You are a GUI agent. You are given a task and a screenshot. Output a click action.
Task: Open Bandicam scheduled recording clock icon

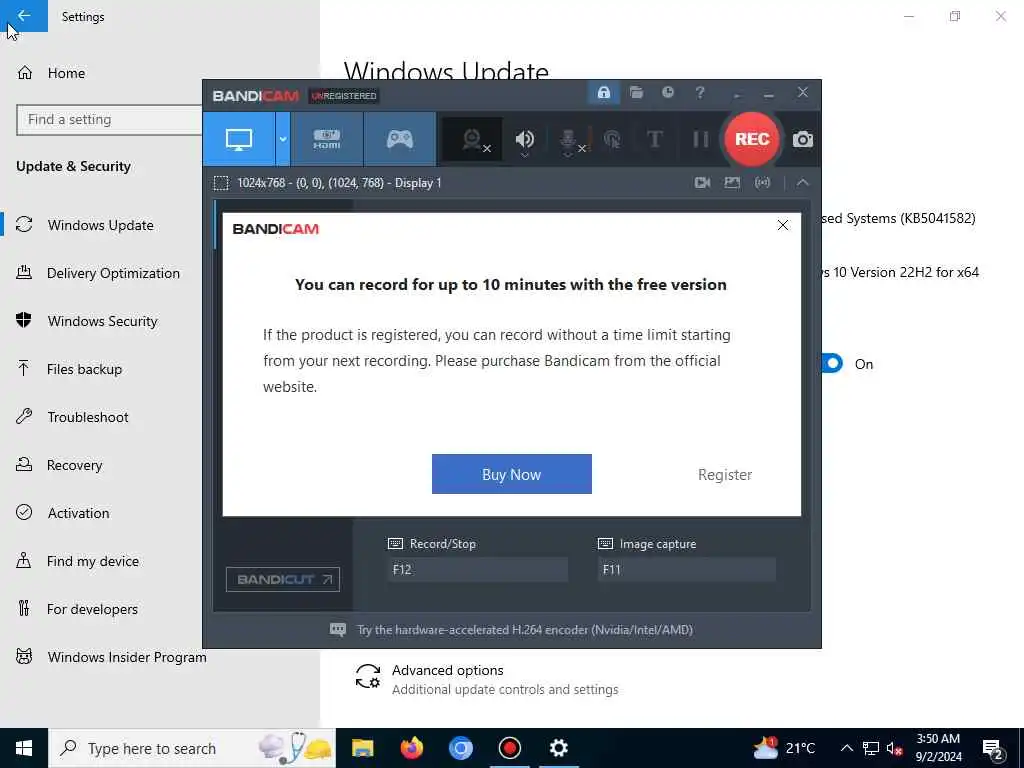coord(667,93)
